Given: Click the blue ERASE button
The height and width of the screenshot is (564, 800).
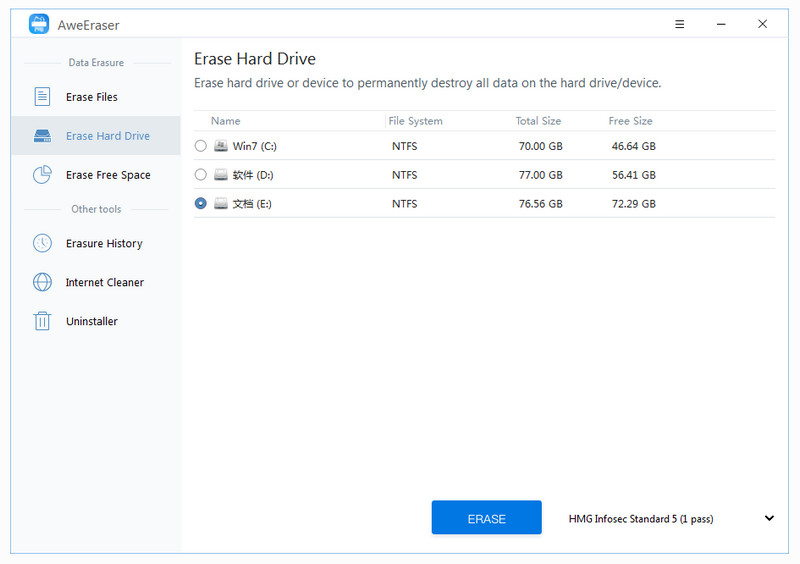Looking at the screenshot, I should [x=486, y=518].
